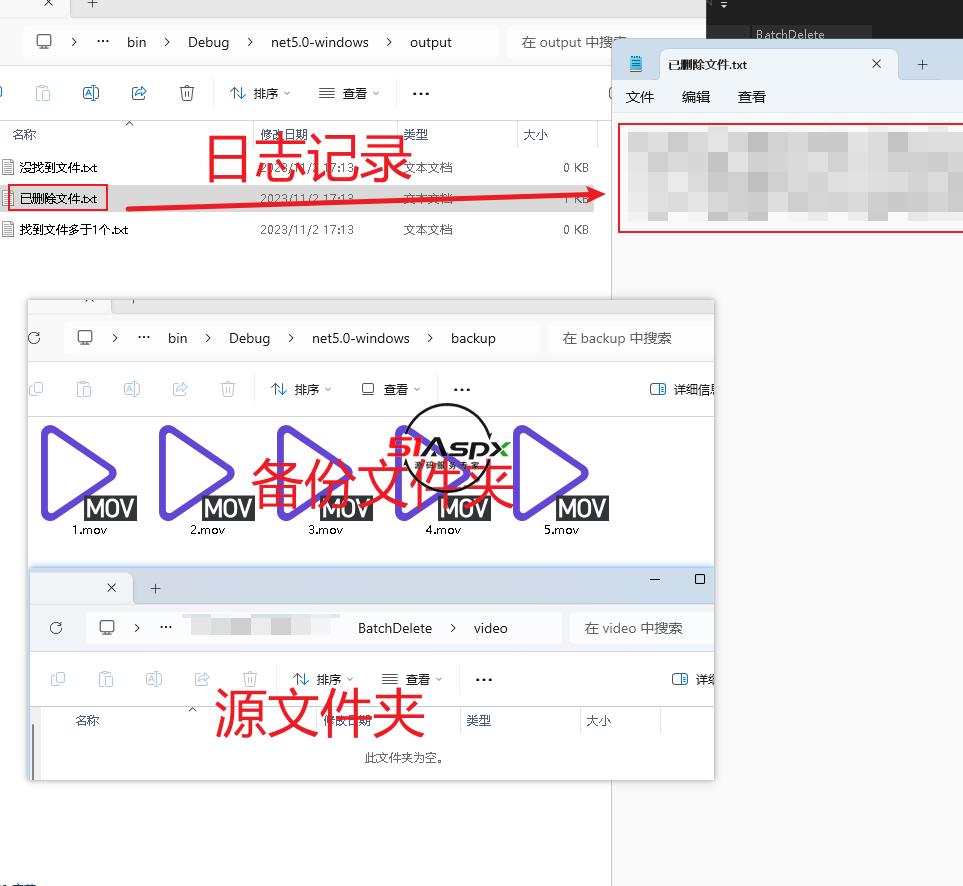
Task: Open the more options ellipsis in video toolbar
Action: click(484, 679)
